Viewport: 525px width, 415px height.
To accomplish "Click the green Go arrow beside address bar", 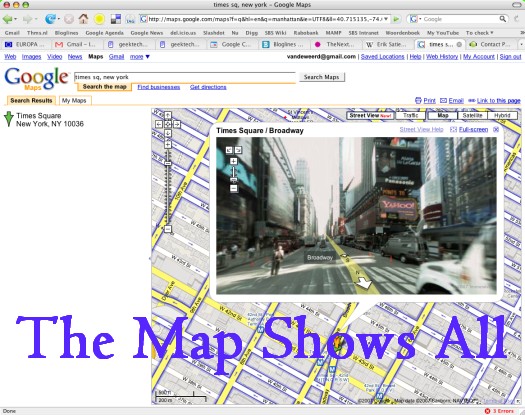I will click(x=396, y=19).
